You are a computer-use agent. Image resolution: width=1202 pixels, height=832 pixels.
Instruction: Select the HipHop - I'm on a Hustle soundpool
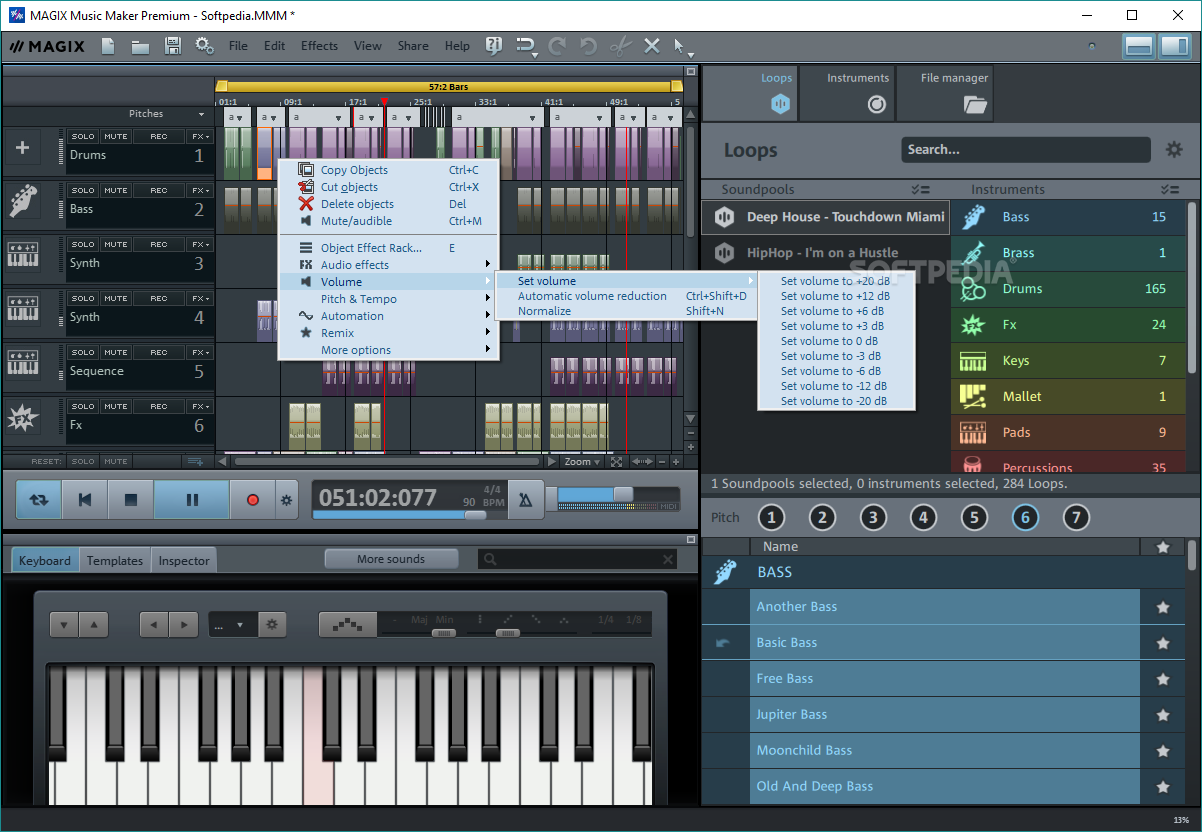pos(826,253)
